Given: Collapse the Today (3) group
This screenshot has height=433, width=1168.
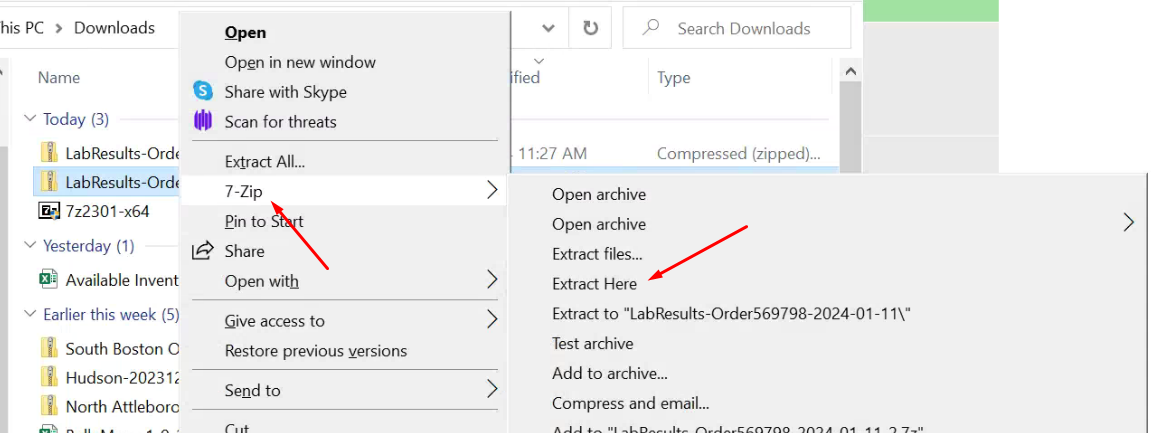Looking at the screenshot, I should [30, 120].
